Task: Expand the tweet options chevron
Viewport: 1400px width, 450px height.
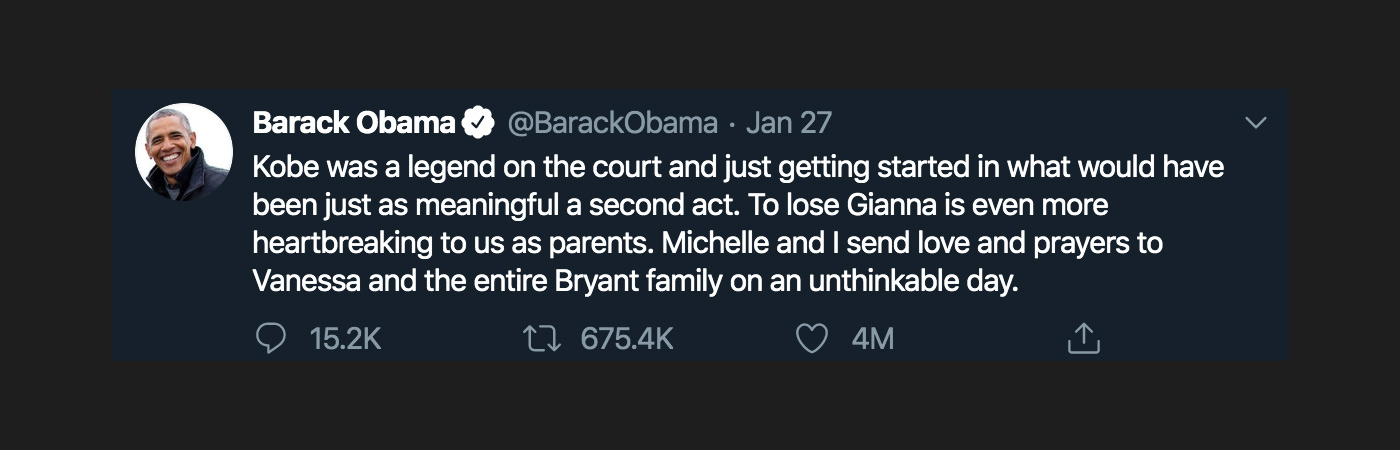Action: [1254, 123]
